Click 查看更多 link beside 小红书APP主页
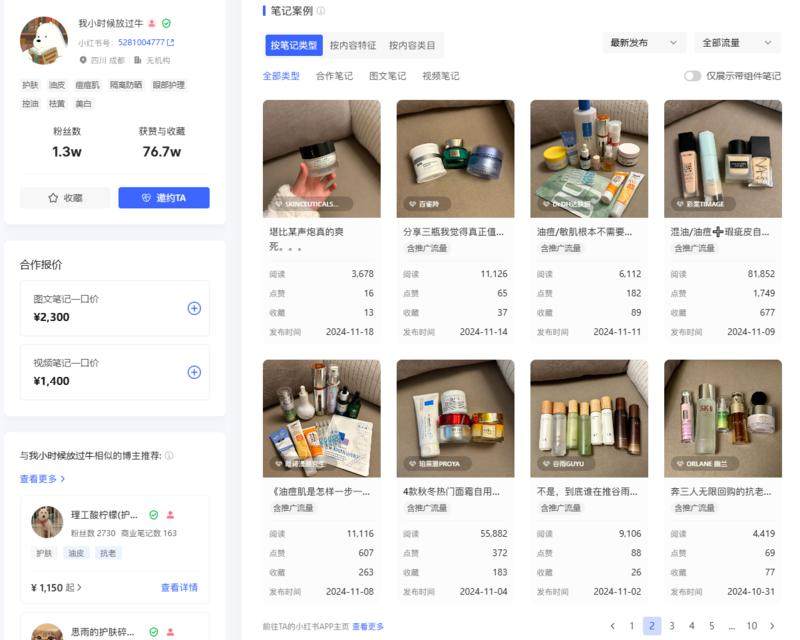Viewport: 800px width, 640px height. [368, 626]
